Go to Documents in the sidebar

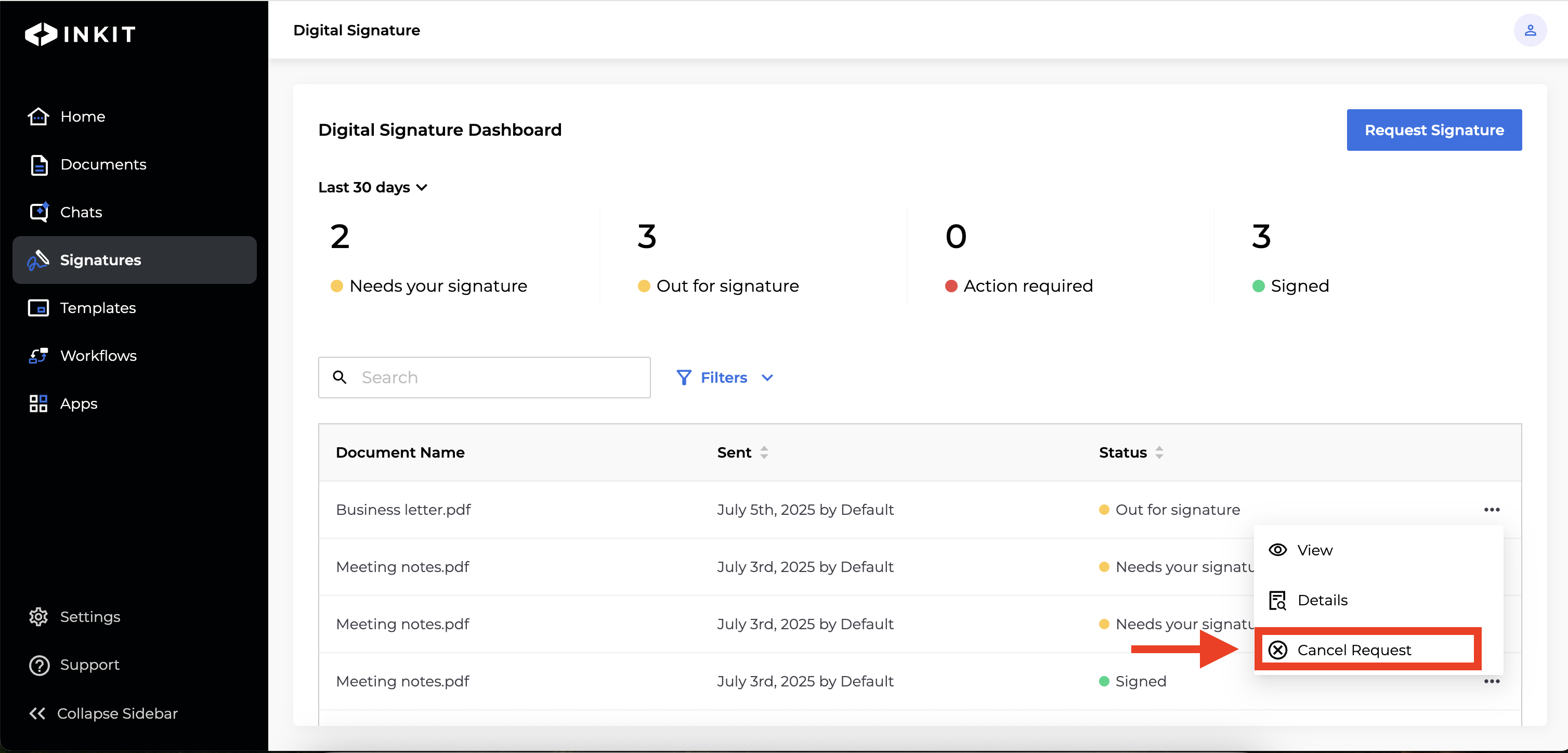coord(103,164)
